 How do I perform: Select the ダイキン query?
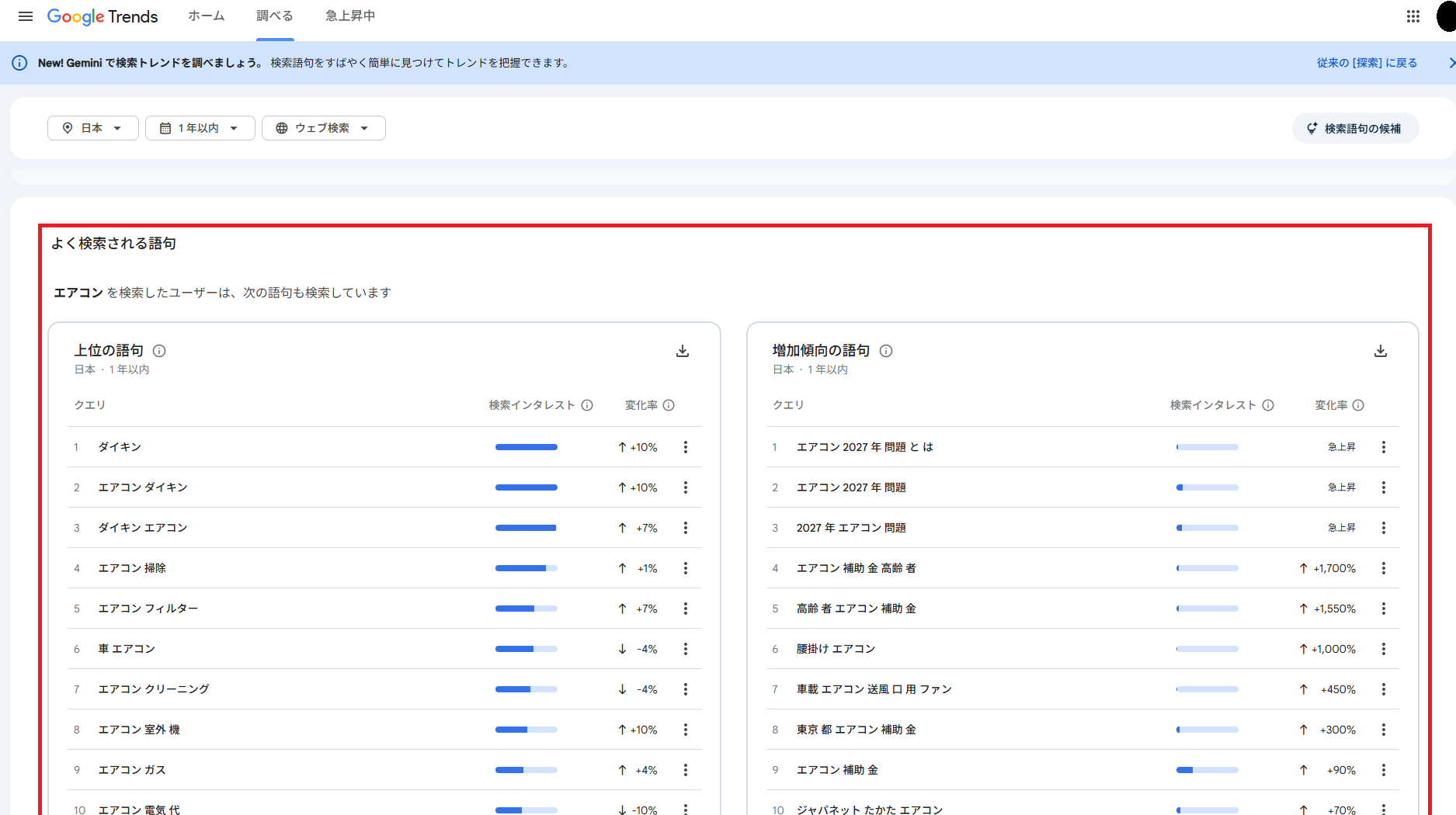120,447
